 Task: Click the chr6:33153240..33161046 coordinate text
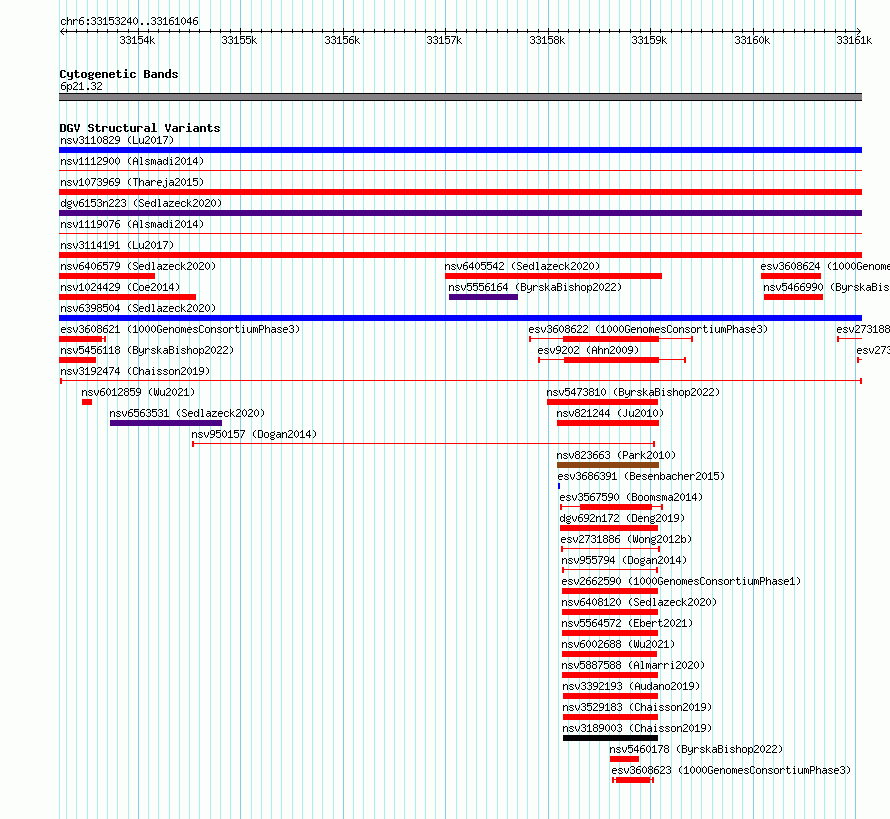tap(129, 22)
